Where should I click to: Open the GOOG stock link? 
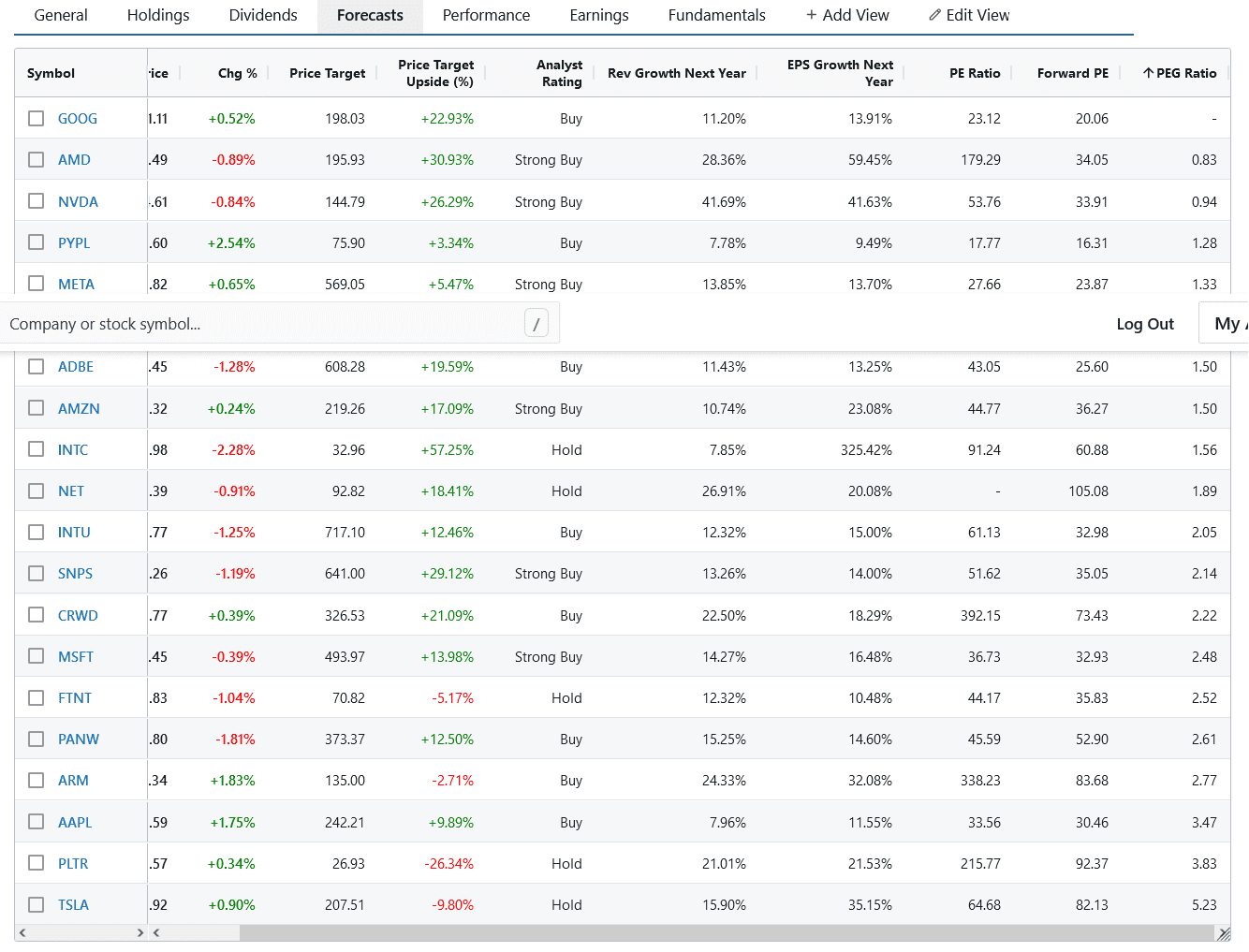78,119
